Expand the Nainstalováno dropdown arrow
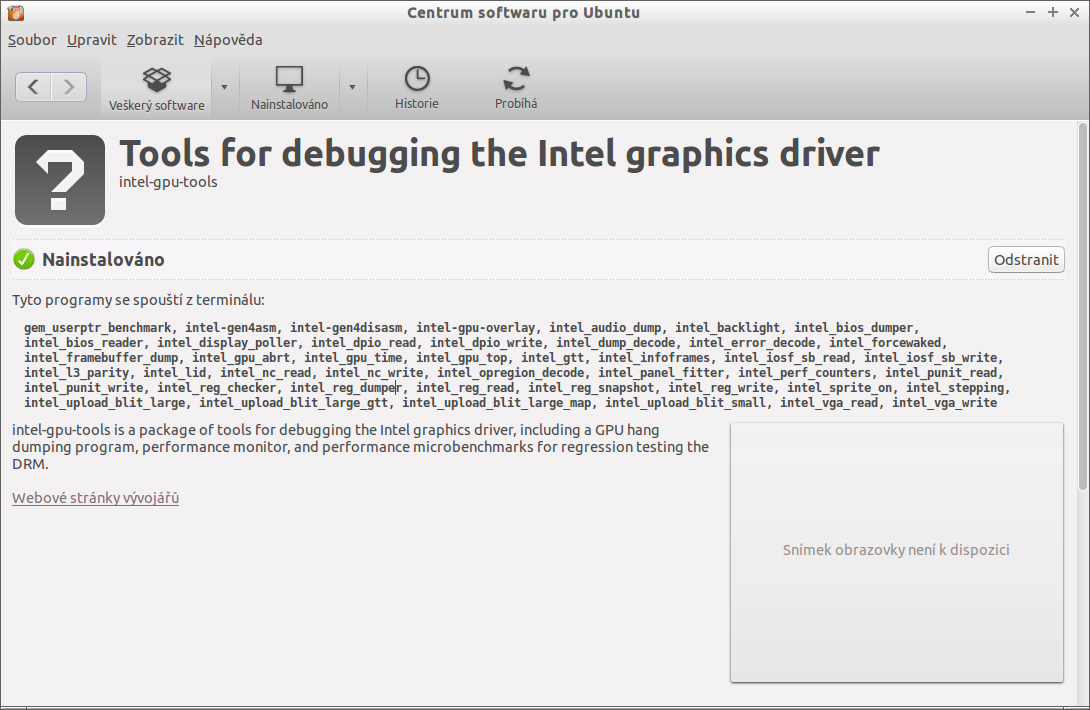Screen dimensions: 1090x710 [x=352, y=87]
